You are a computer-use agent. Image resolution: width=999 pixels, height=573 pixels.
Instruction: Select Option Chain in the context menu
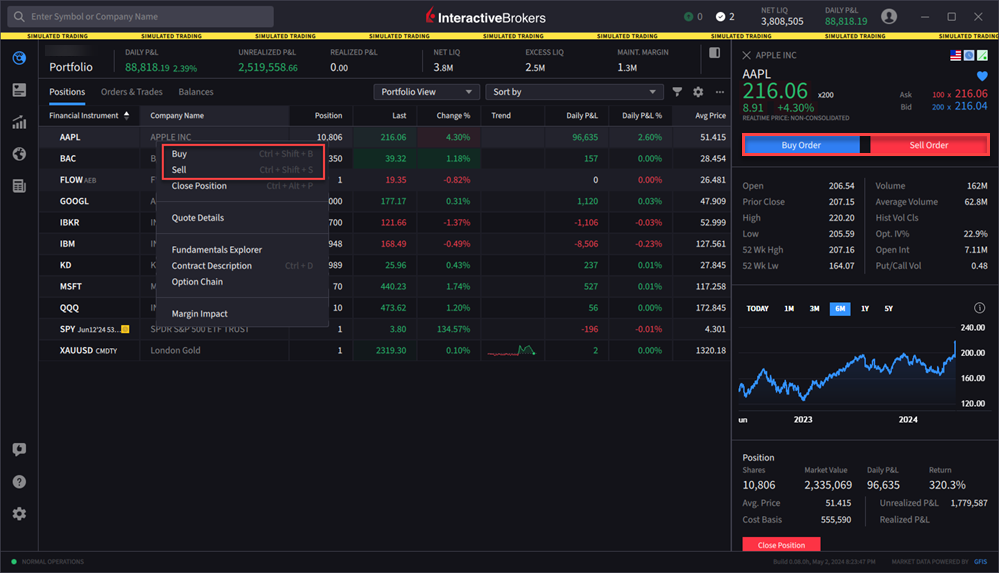(242, 281)
